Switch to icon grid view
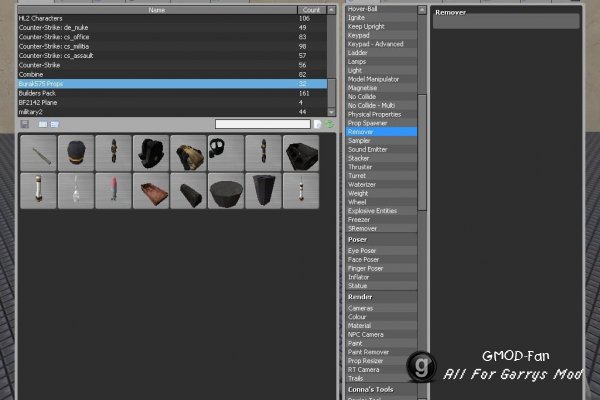Viewport: 600px width, 400px height. pos(42,124)
